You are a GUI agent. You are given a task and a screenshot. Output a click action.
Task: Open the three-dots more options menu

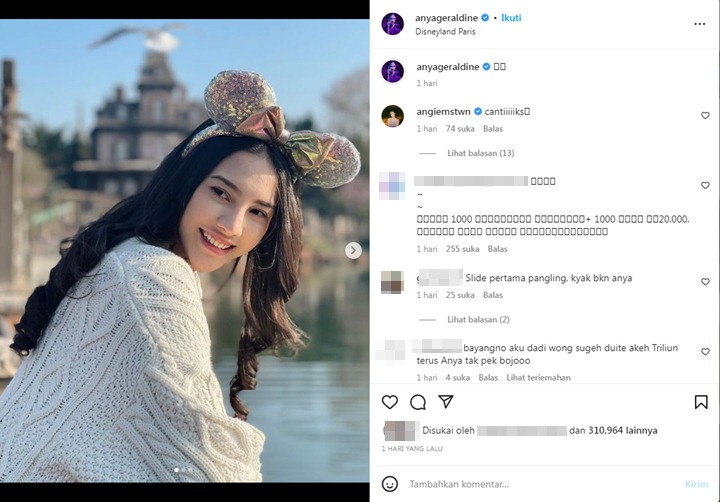(699, 24)
